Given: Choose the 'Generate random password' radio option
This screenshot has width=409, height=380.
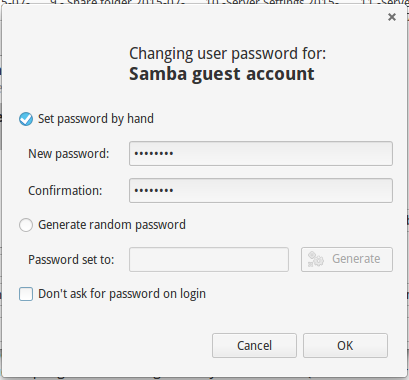Looking at the screenshot, I should point(26,225).
